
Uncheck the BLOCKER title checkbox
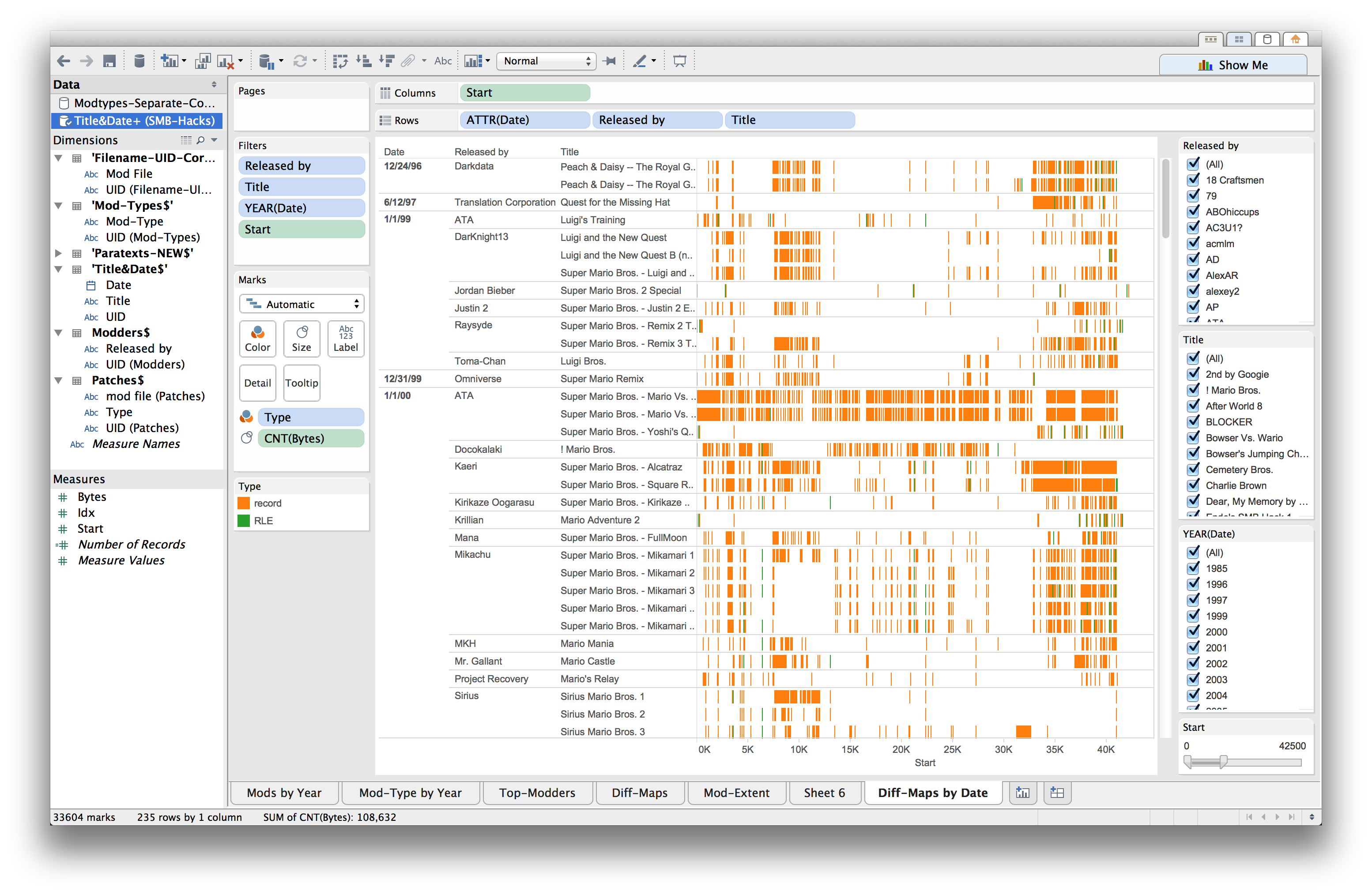pos(1193,421)
